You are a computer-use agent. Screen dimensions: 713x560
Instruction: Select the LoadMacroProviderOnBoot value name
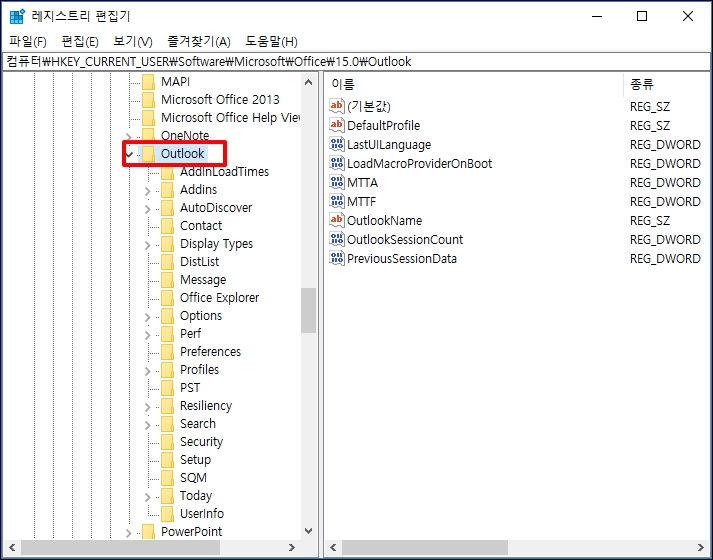tap(419, 164)
